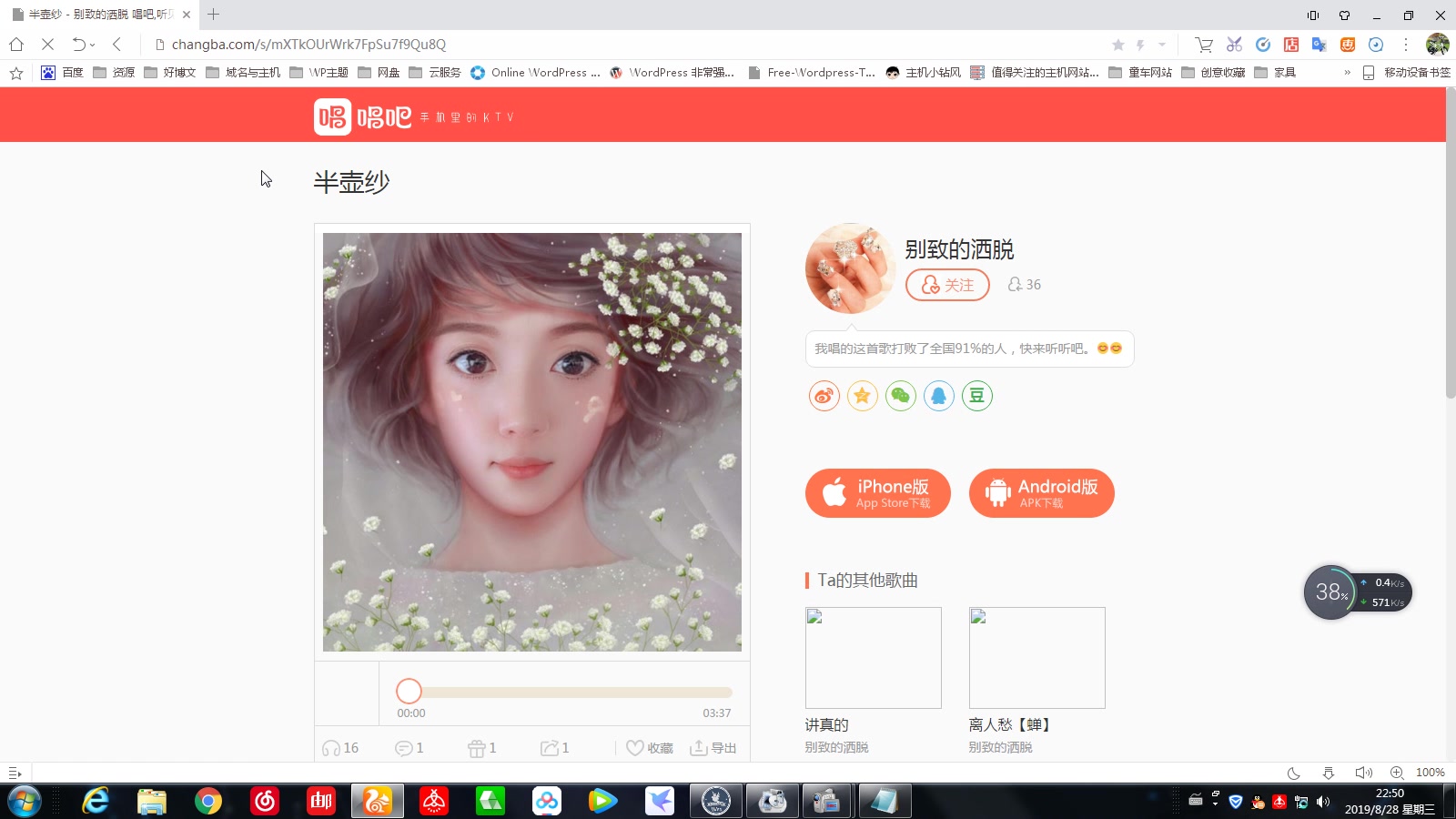Open Windows Start menu

pyautogui.click(x=24, y=801)
